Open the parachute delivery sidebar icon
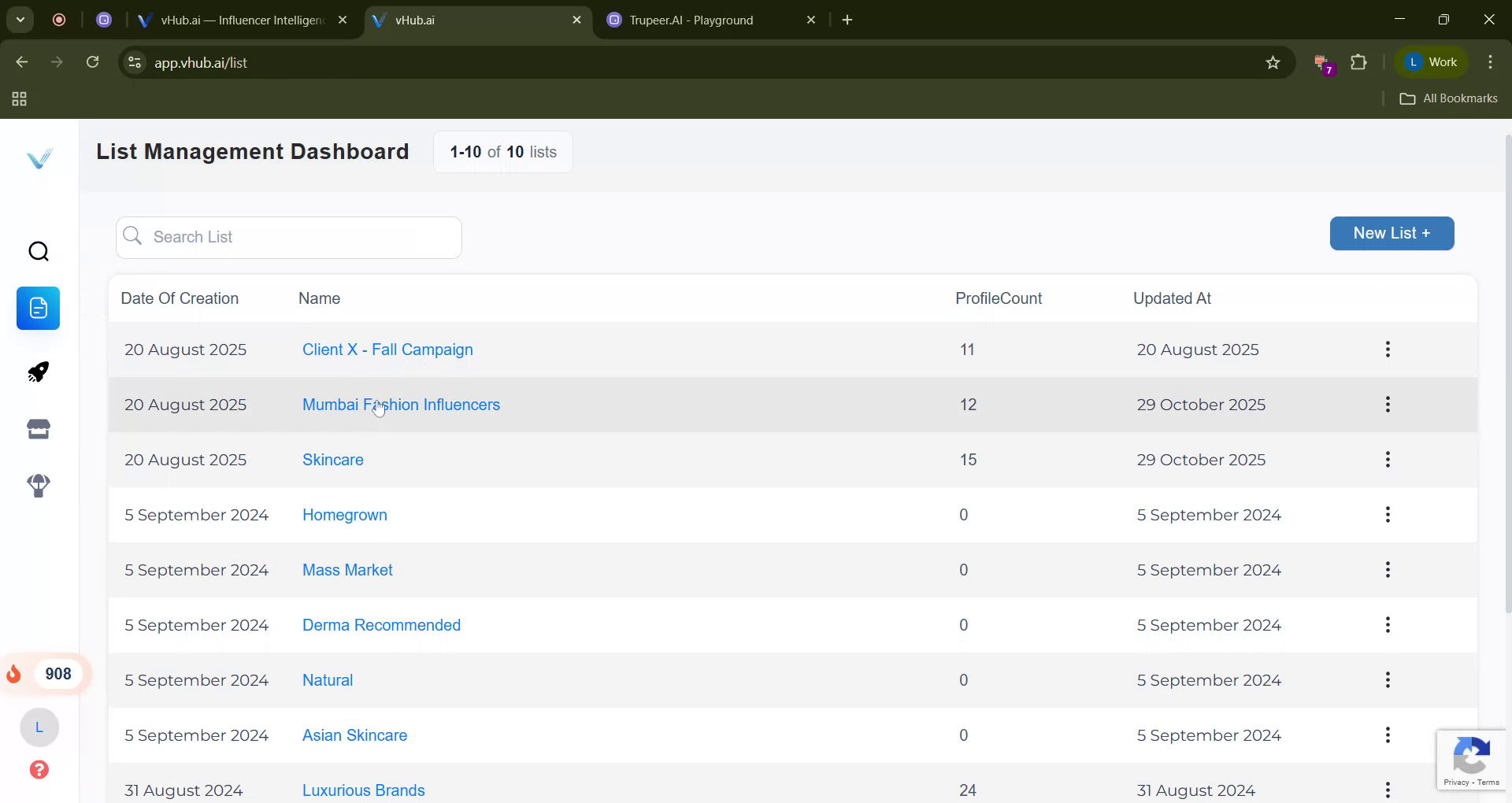Viewport: 1512px width, 803px height. (x=38, y=486)
